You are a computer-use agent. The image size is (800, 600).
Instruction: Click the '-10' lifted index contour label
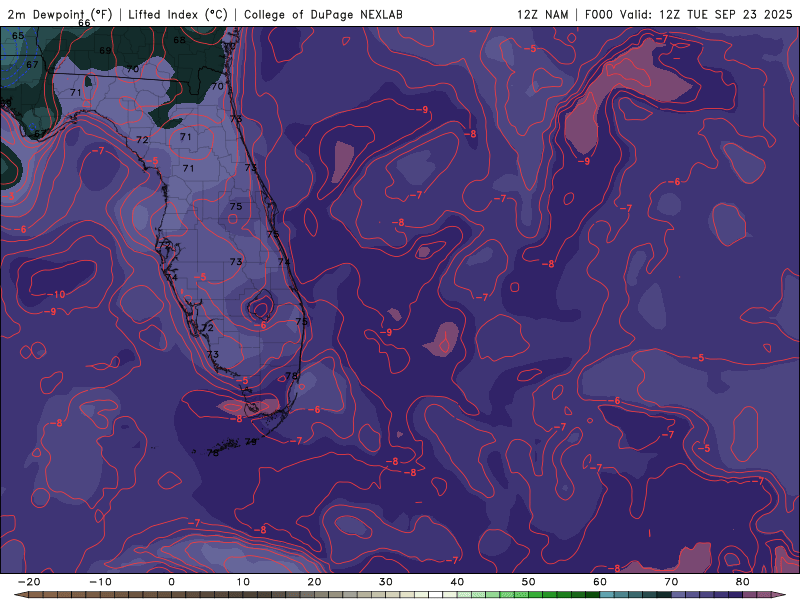(x=57, y=294)
